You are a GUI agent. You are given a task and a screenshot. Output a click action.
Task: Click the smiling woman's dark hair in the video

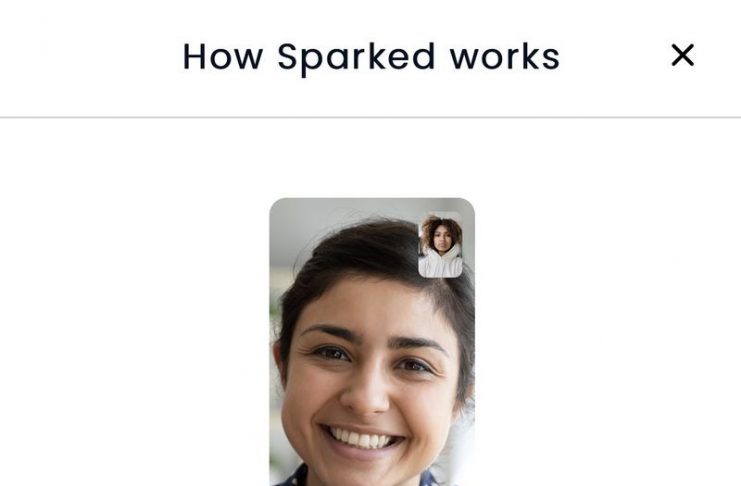click(359, 255)
